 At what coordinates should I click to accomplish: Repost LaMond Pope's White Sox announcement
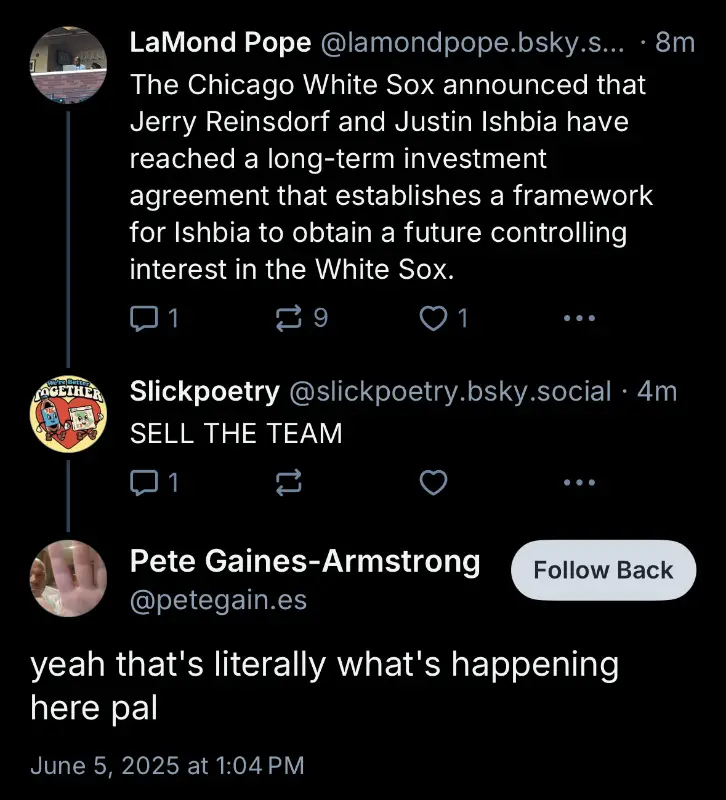288,319
